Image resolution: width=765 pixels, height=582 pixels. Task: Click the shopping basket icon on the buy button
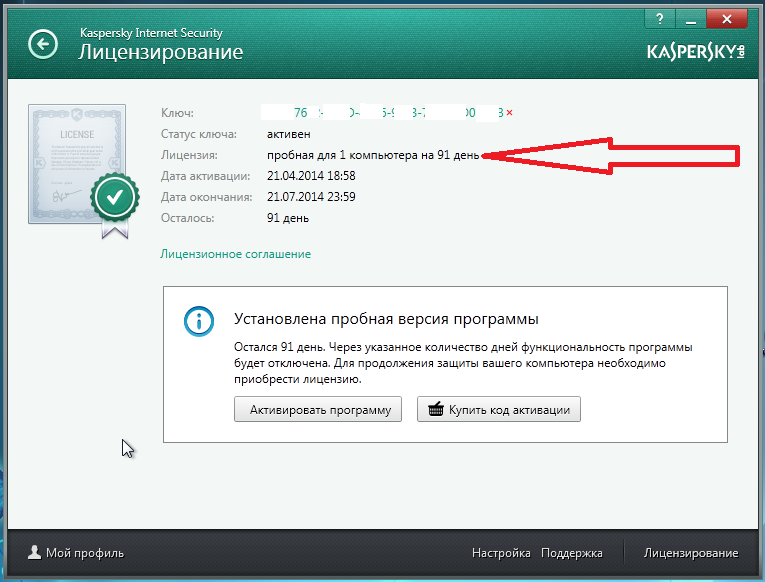[x=436, y=409]
